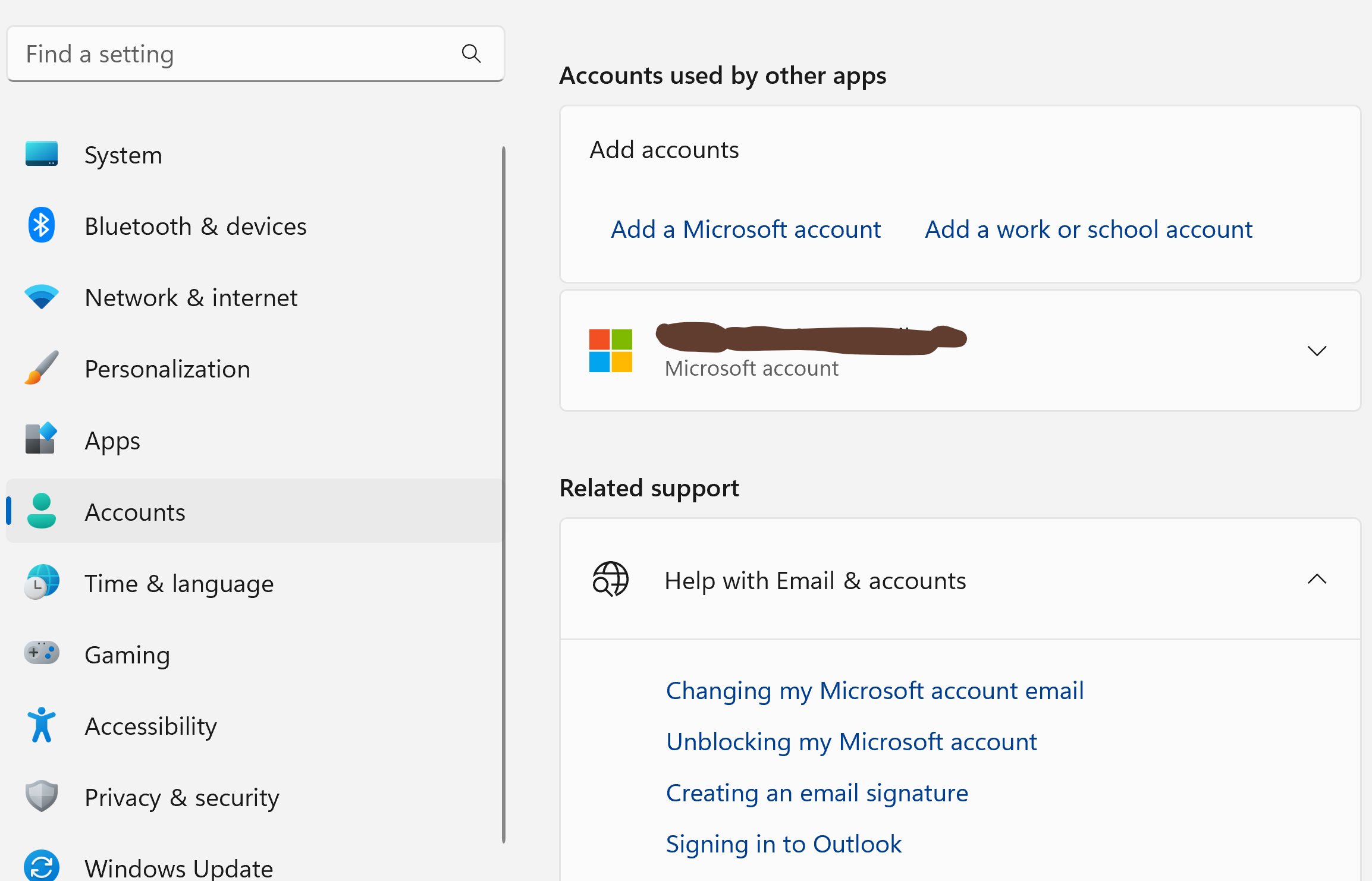Click Add a Microsoft account link

click(746, 229)
